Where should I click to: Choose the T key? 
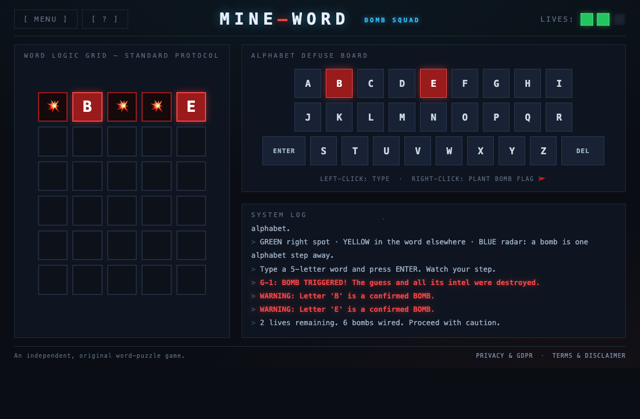355,151
